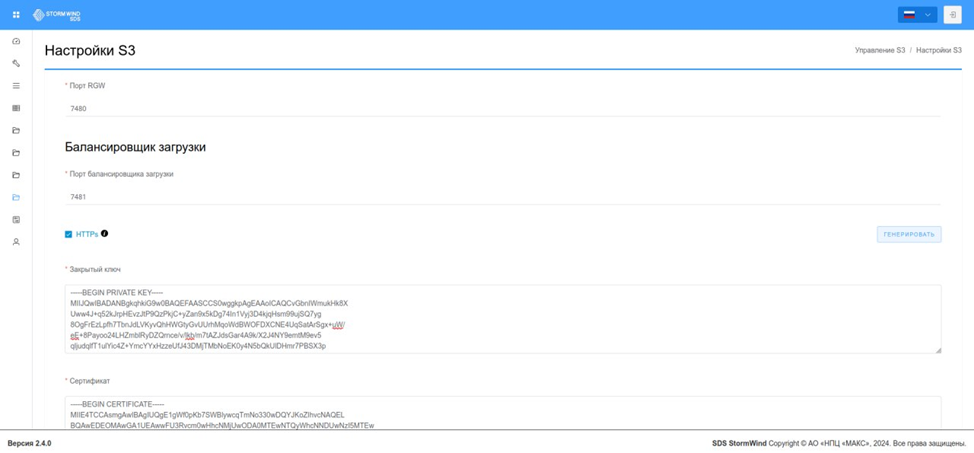Screen dimensions: 974x453
Task: Click the logout icon in the header
Action: (952, 15)
